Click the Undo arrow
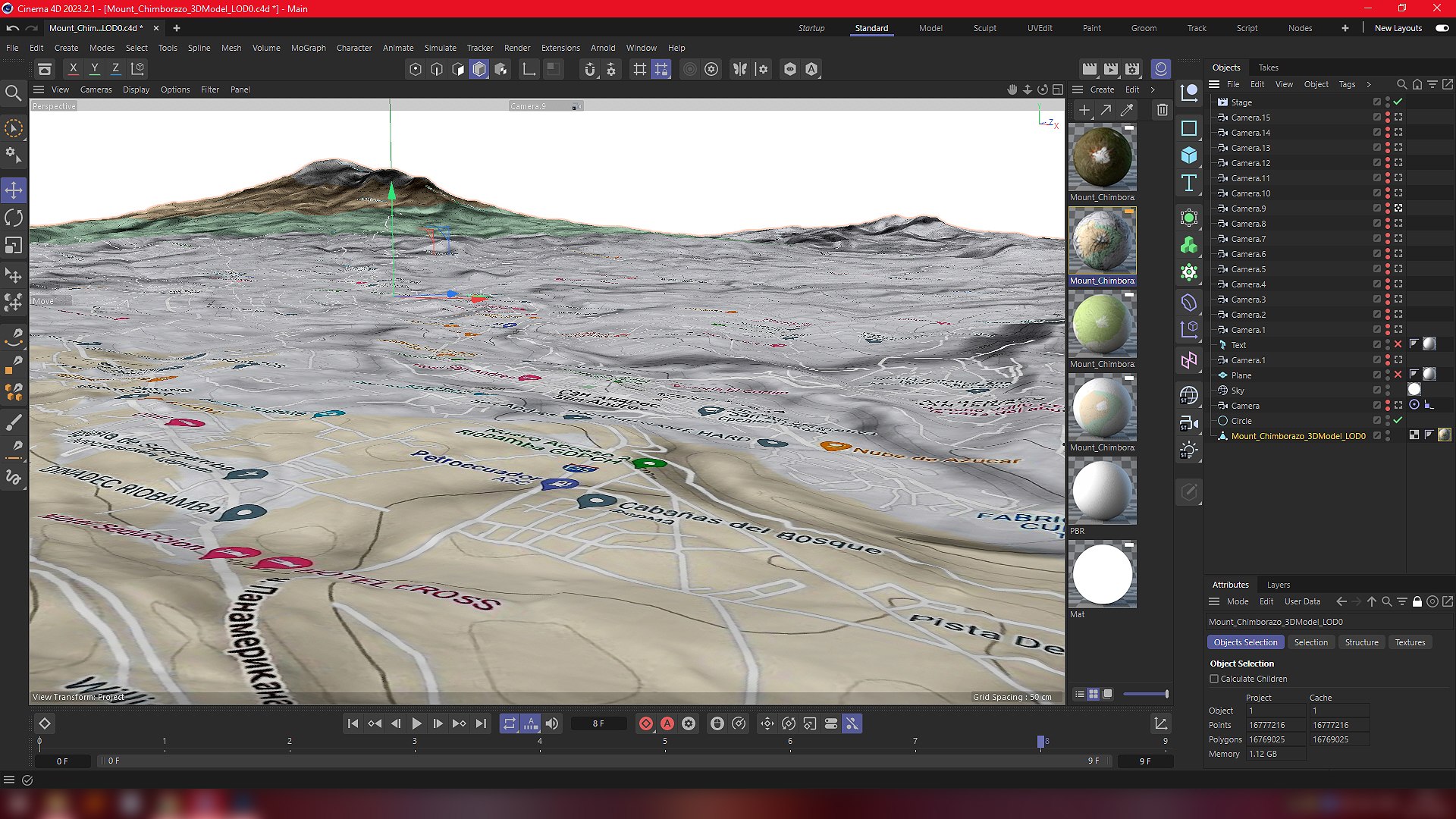This screenshot has height=819, width=1456. [x=13, y=28]
